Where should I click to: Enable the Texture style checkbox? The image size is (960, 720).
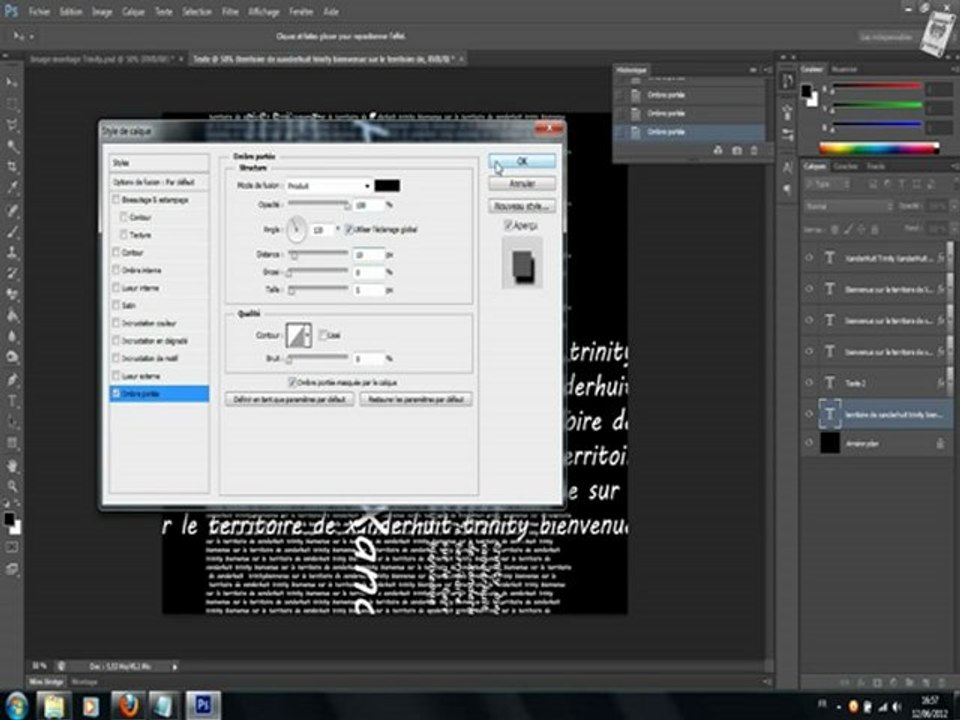tap(124, 234)
